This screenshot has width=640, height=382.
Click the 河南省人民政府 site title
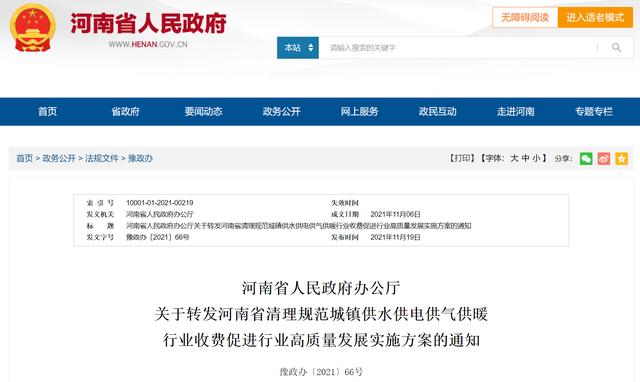pyautogui.click(x=148, y=23)
